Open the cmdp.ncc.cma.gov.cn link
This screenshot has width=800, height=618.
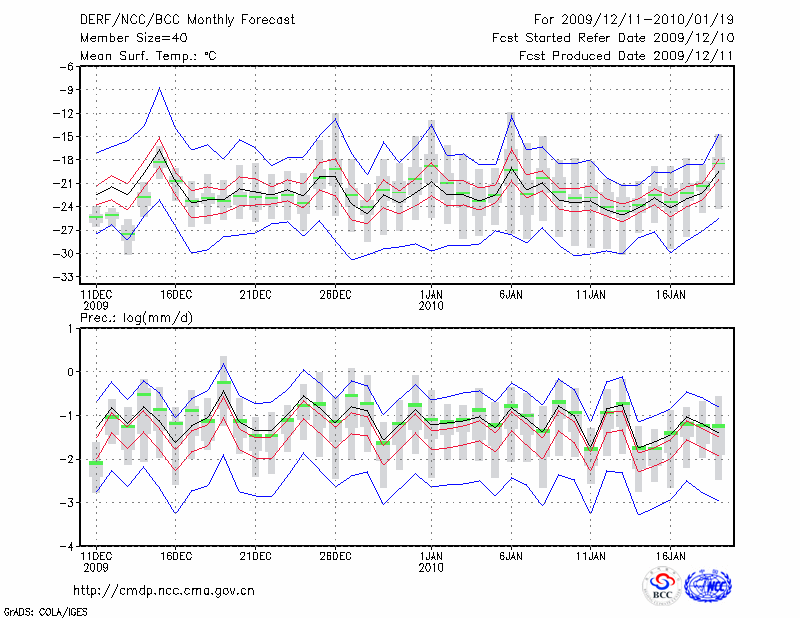click(x=164, y=590)
